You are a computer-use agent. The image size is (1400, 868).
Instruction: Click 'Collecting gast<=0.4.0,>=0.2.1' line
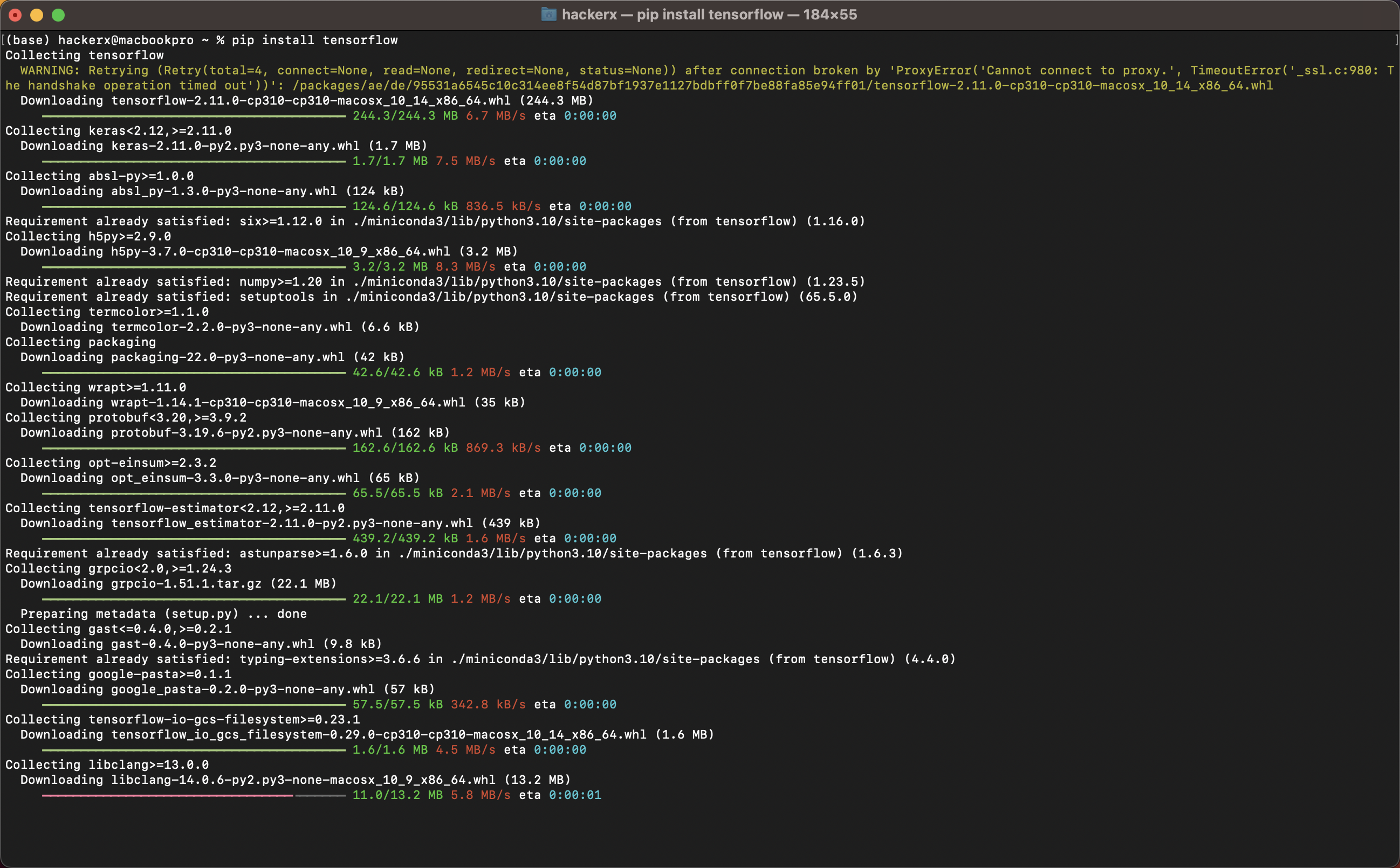tap(118, 629)
